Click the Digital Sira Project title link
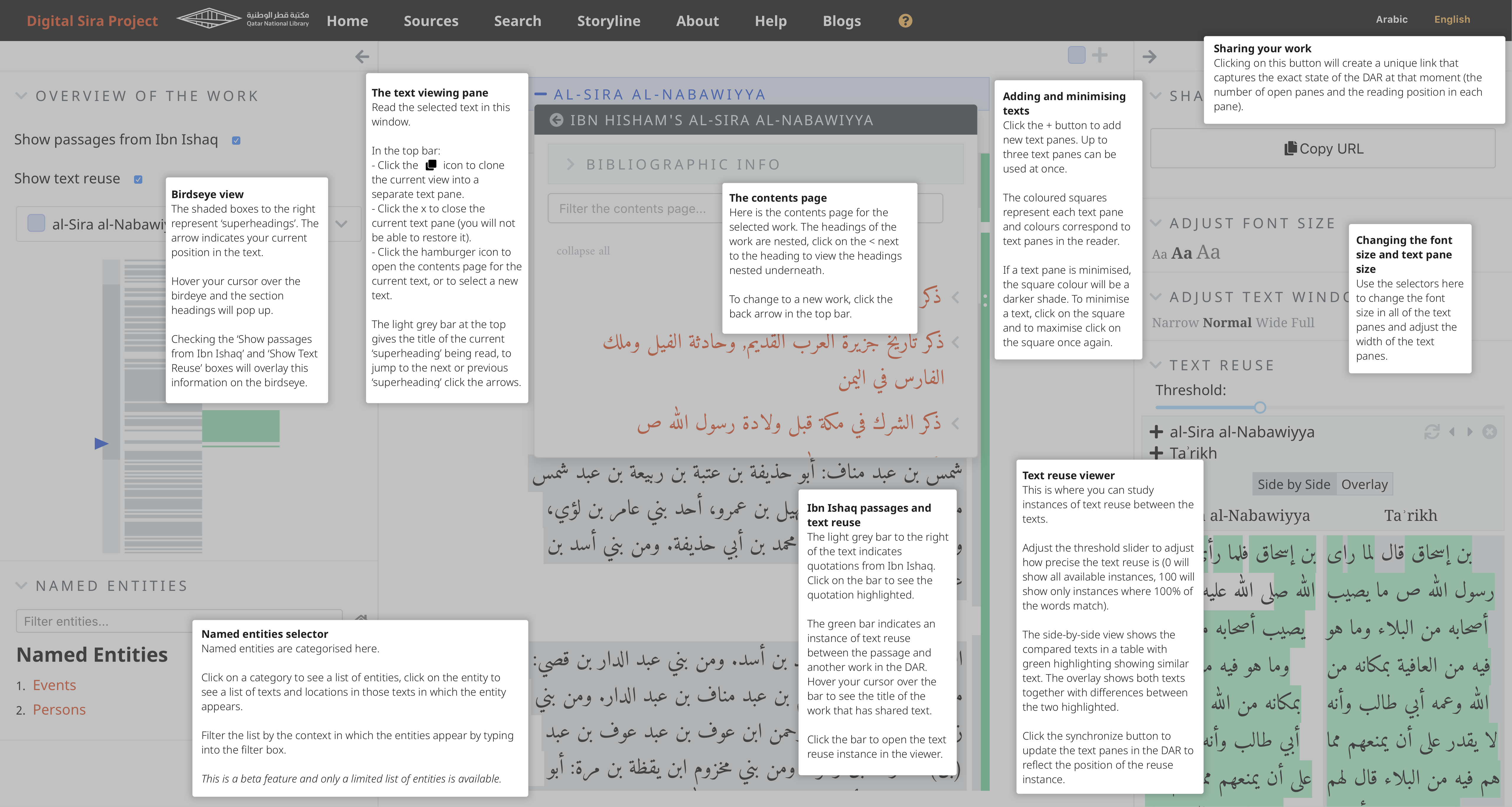Image resolution: width=1512 pixels, height=807 pixels. coord(92,21)
